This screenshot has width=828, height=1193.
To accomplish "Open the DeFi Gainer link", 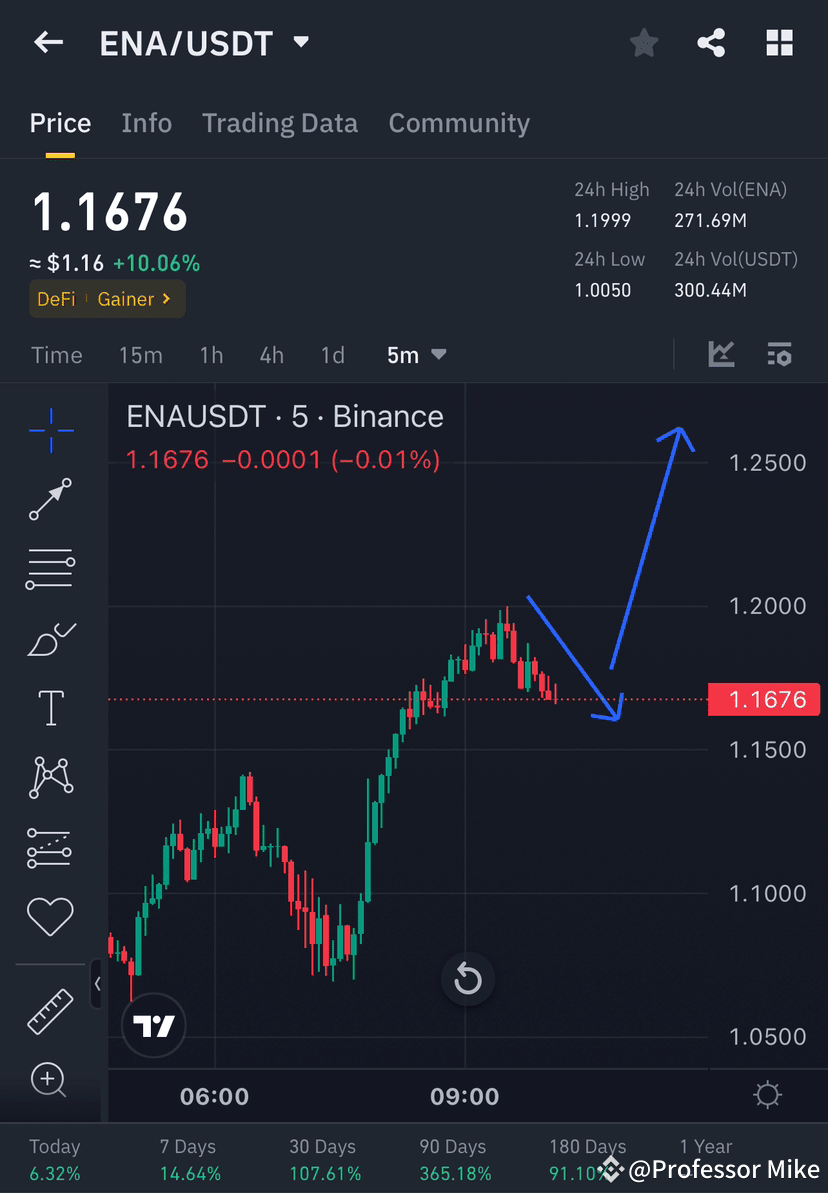I will (106, 299).
